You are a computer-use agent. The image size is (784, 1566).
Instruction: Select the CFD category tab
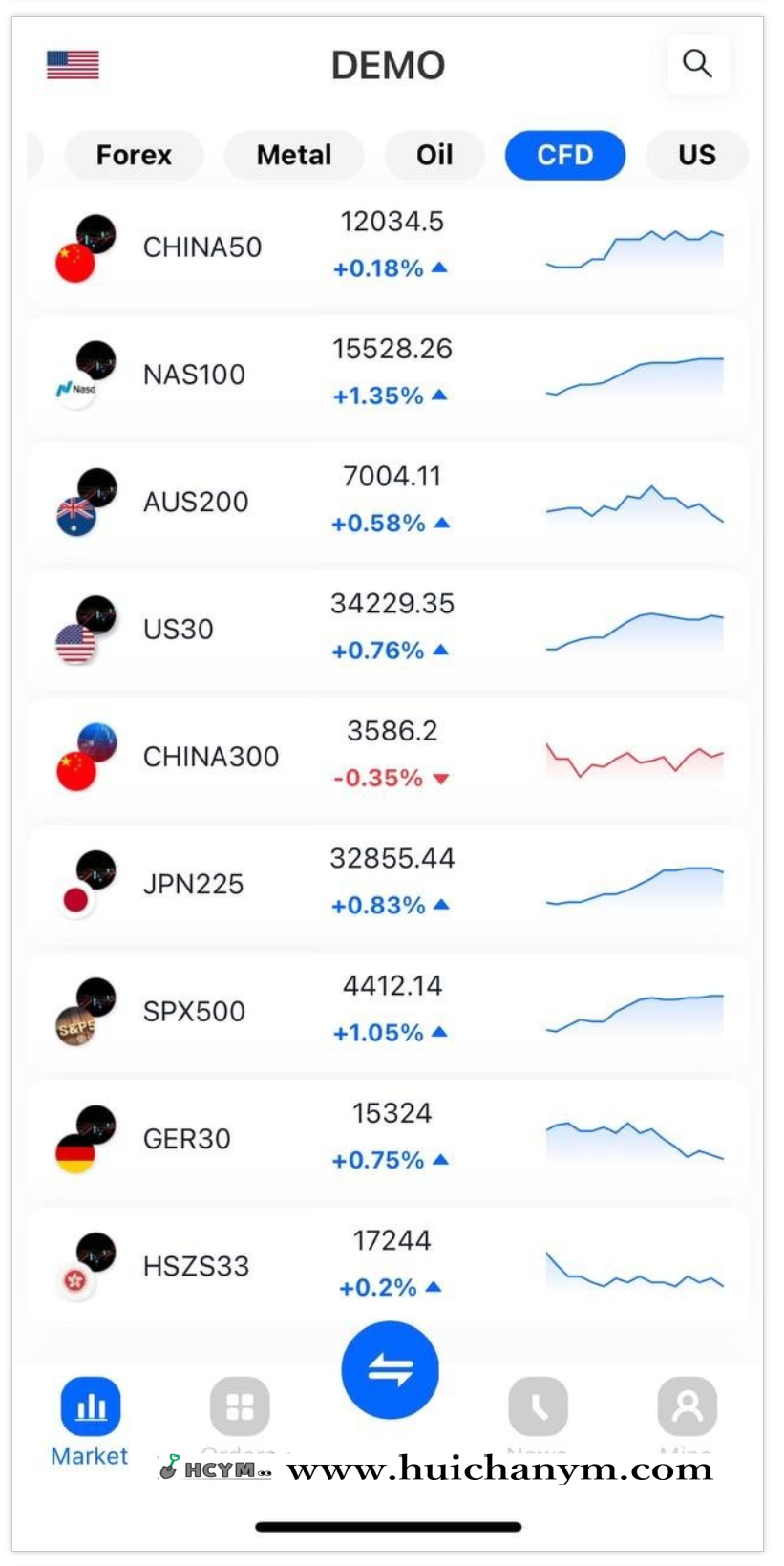click(565, 155)
